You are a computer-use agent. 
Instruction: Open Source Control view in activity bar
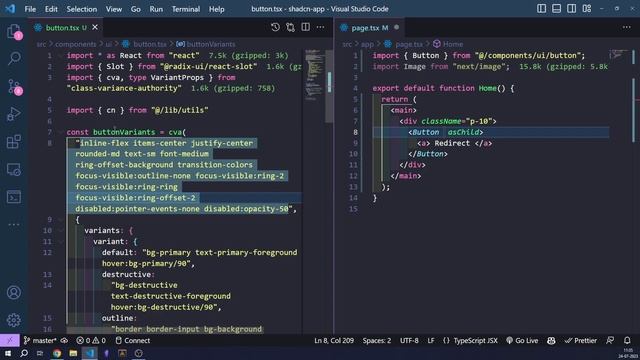(x=14, y=87)
